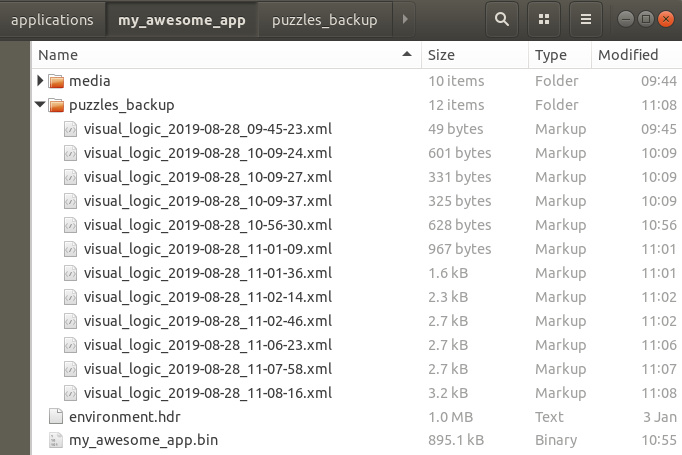Click the media folder name
This screenshot has width=682, height=455.
point(90,81)
